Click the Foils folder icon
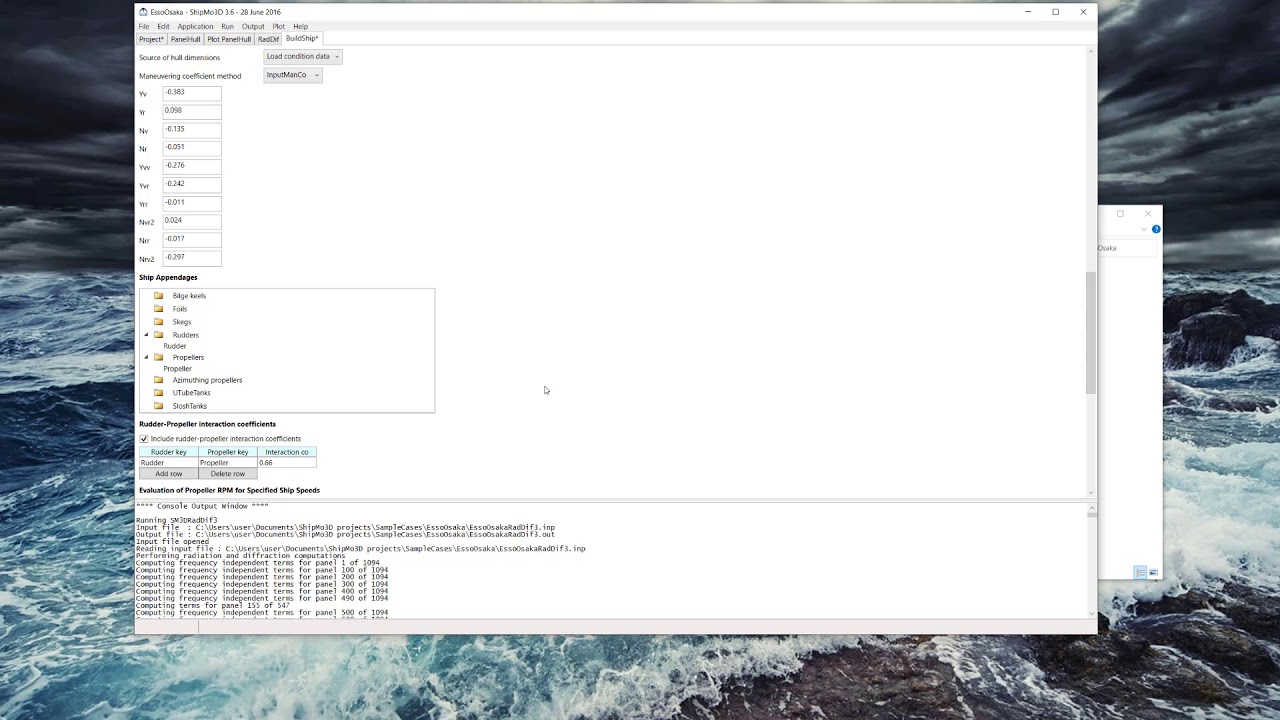The image size is (1280, 720). click(158, 309)
